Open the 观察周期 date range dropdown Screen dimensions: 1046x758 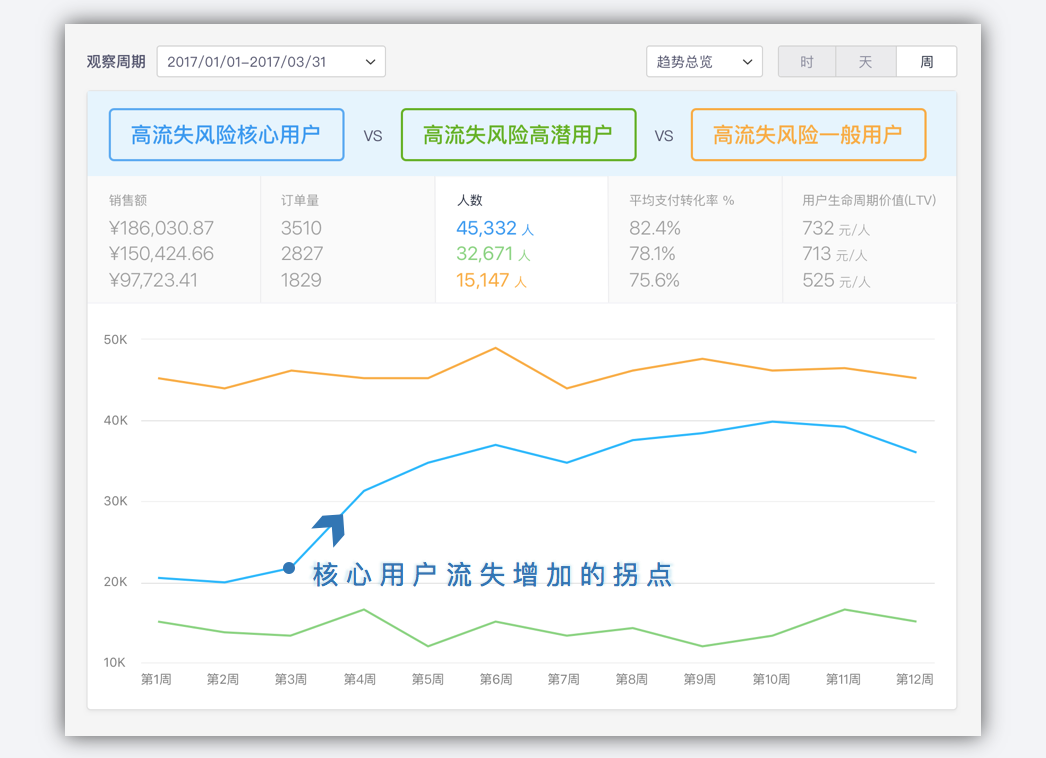tap(271, 61)
